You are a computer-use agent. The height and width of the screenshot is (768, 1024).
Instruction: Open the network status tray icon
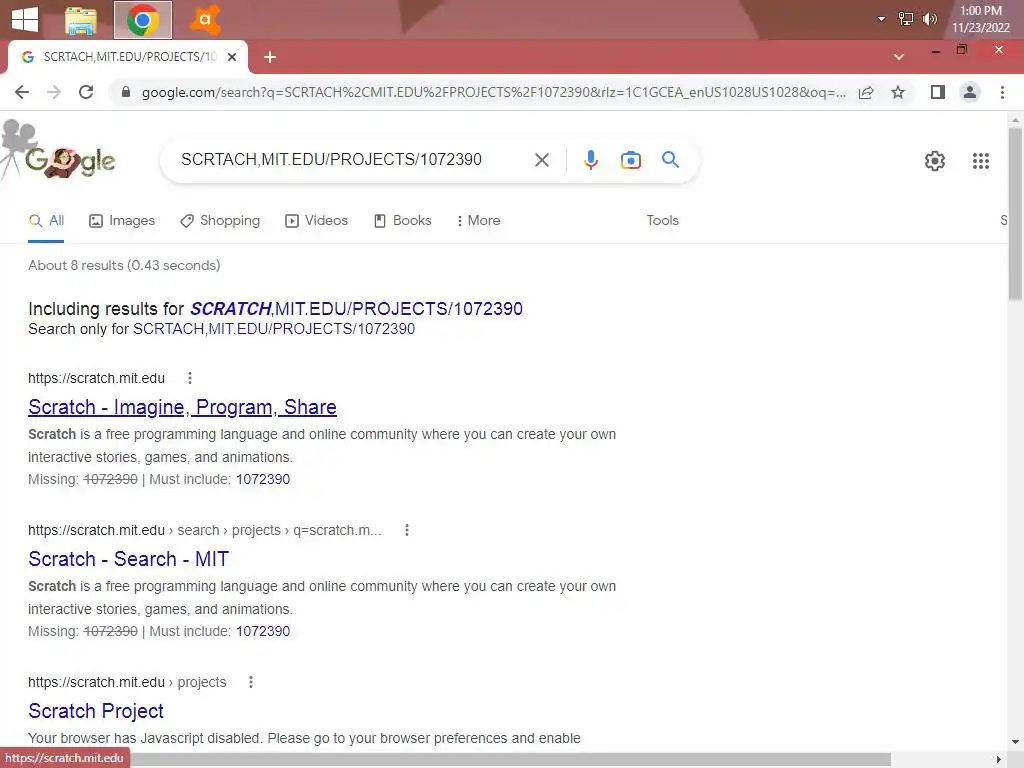905,19
